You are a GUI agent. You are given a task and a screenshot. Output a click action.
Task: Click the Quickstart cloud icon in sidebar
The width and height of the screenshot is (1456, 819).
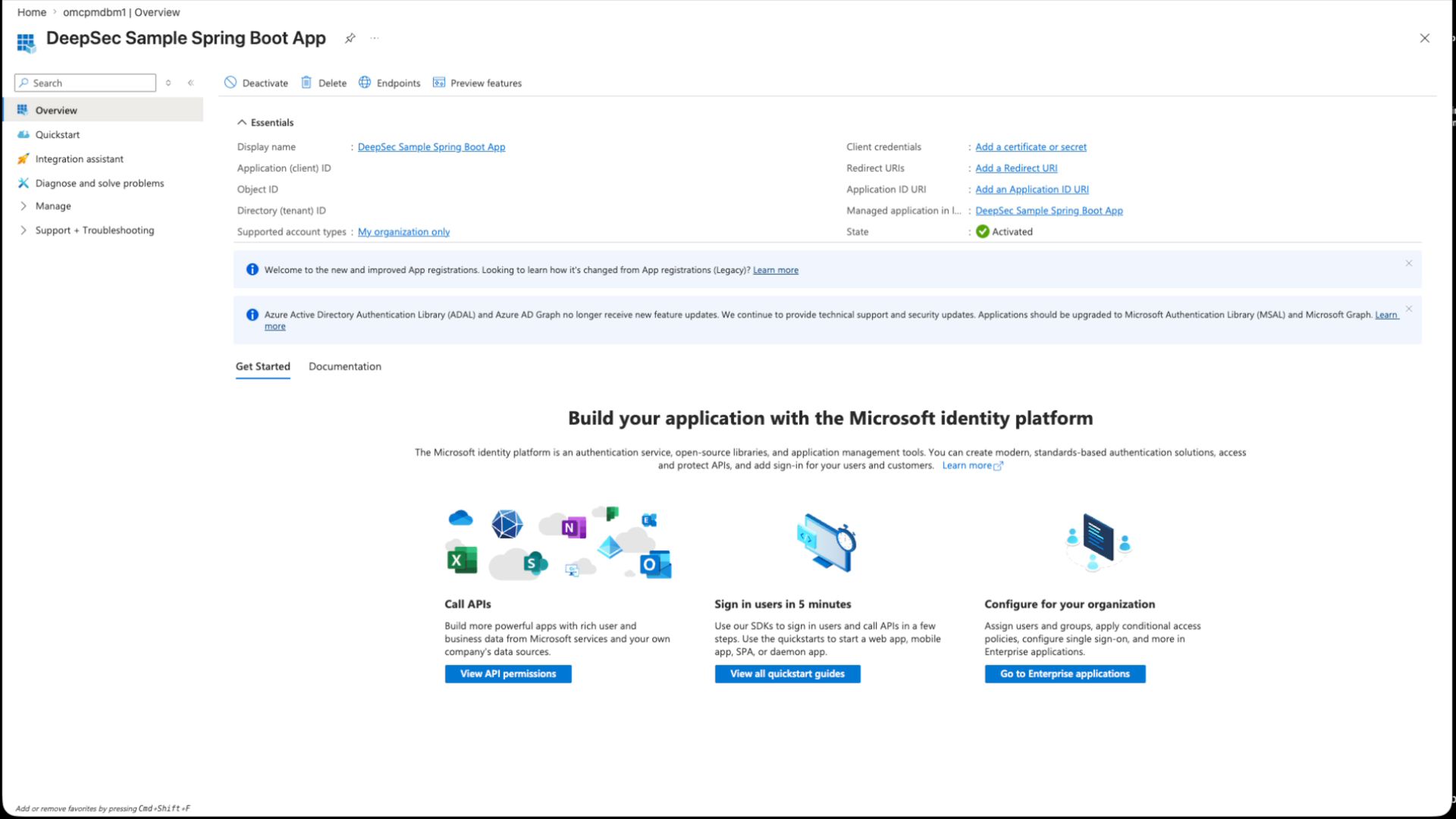[x=23, y=134]
